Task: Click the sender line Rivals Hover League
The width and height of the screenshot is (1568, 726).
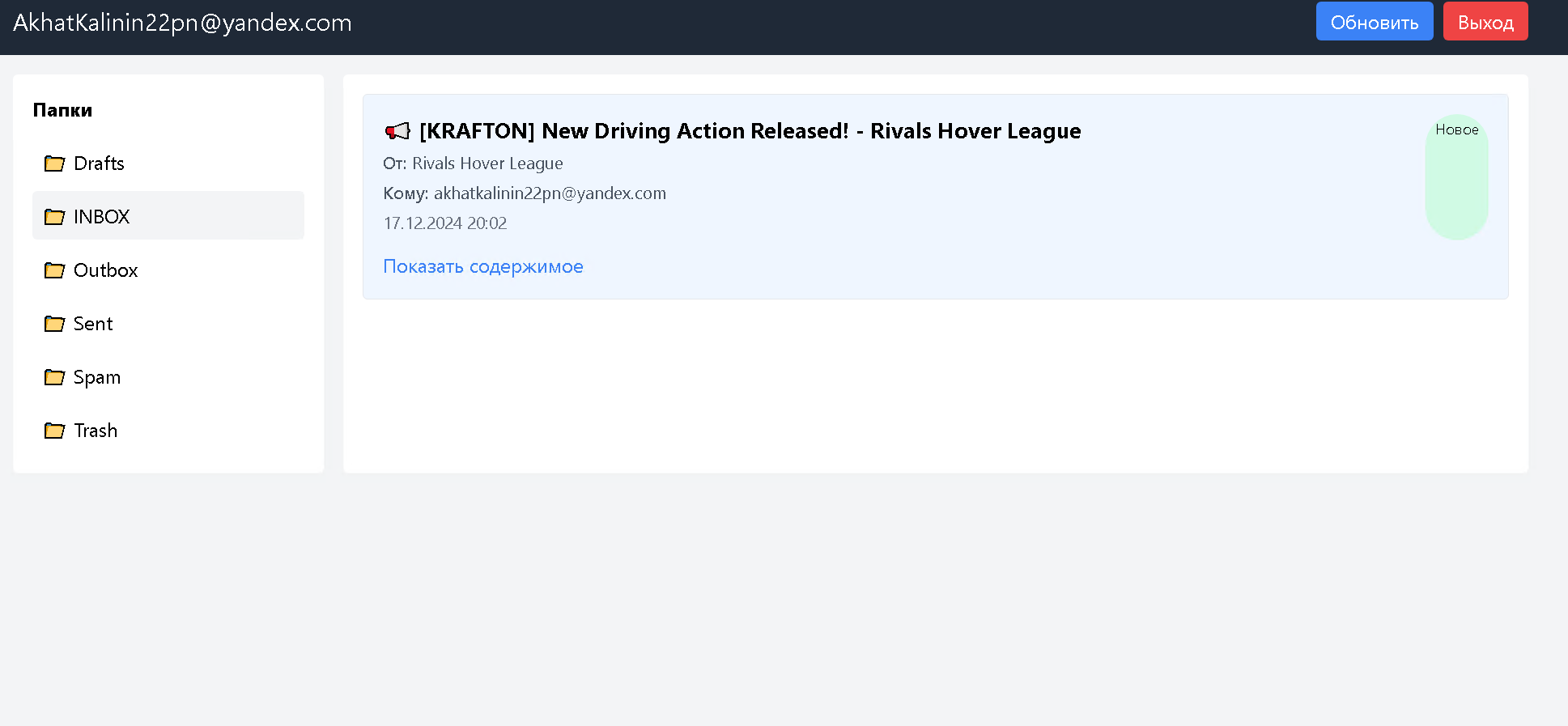Action: [x=473, y=163]
